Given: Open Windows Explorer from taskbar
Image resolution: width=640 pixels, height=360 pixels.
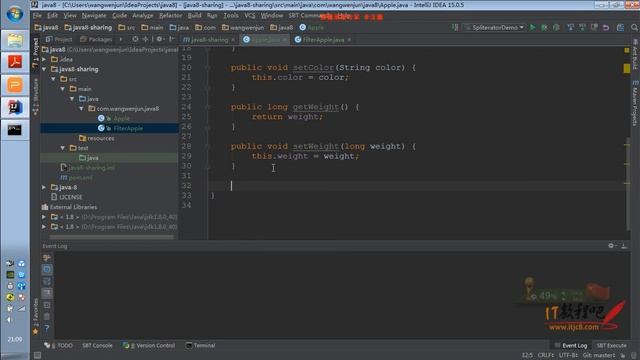Looking at the screenshot, I should pyautogui.click(x=15, y=41).
